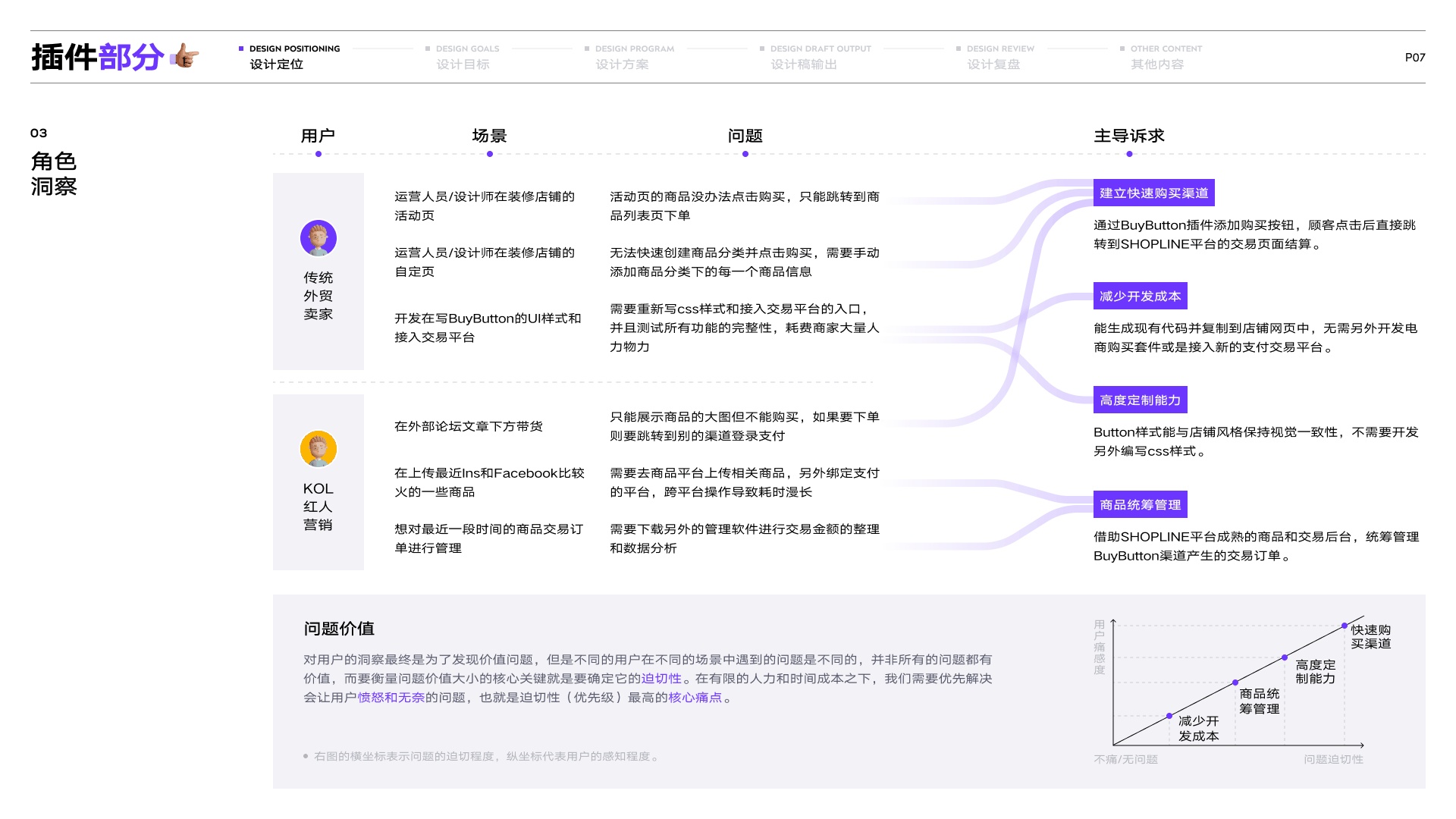Click the 减少开发成本 purple label

(1140, 296)
